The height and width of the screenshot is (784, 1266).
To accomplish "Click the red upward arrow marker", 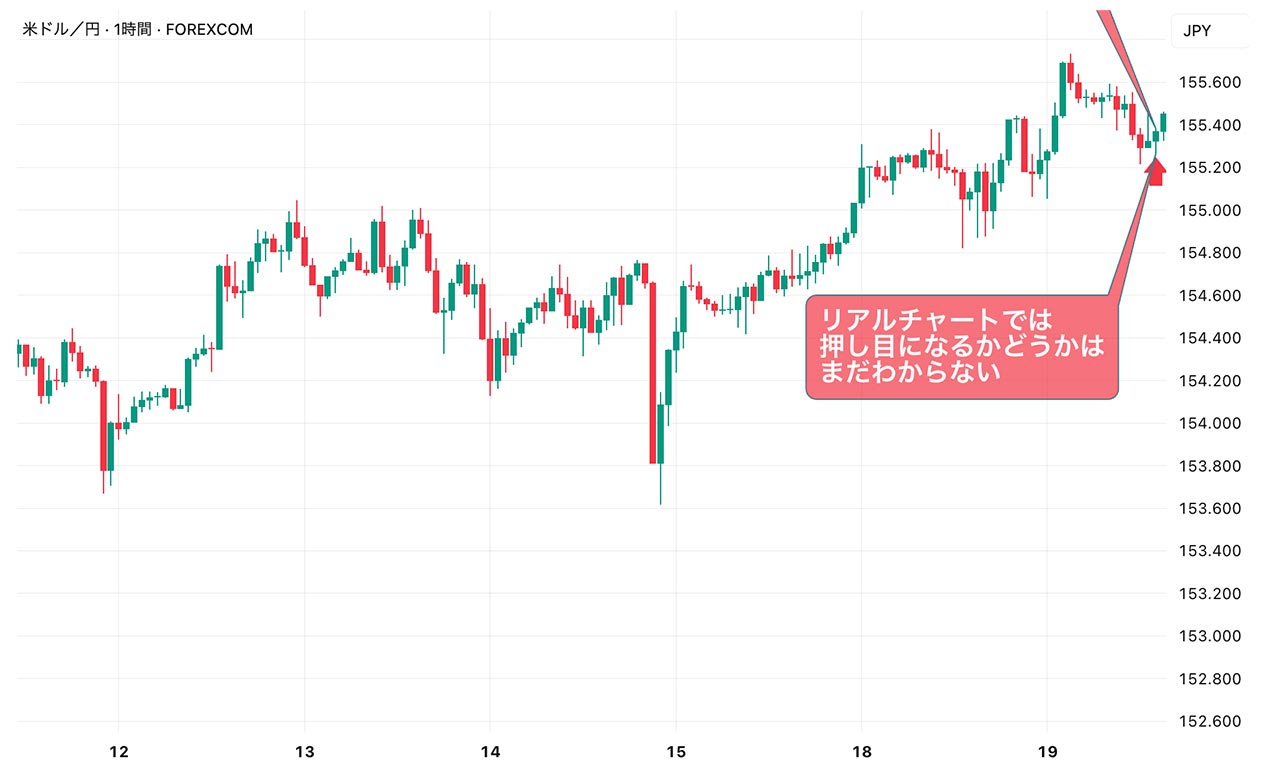I will point(1156,171).
